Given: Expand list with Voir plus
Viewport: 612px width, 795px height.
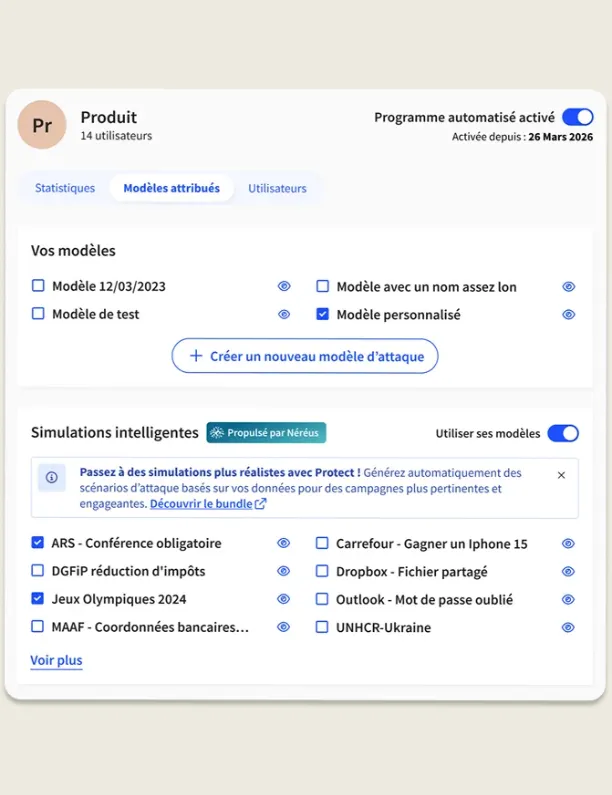Looking at the screenshot, I should tap(56, 660).
